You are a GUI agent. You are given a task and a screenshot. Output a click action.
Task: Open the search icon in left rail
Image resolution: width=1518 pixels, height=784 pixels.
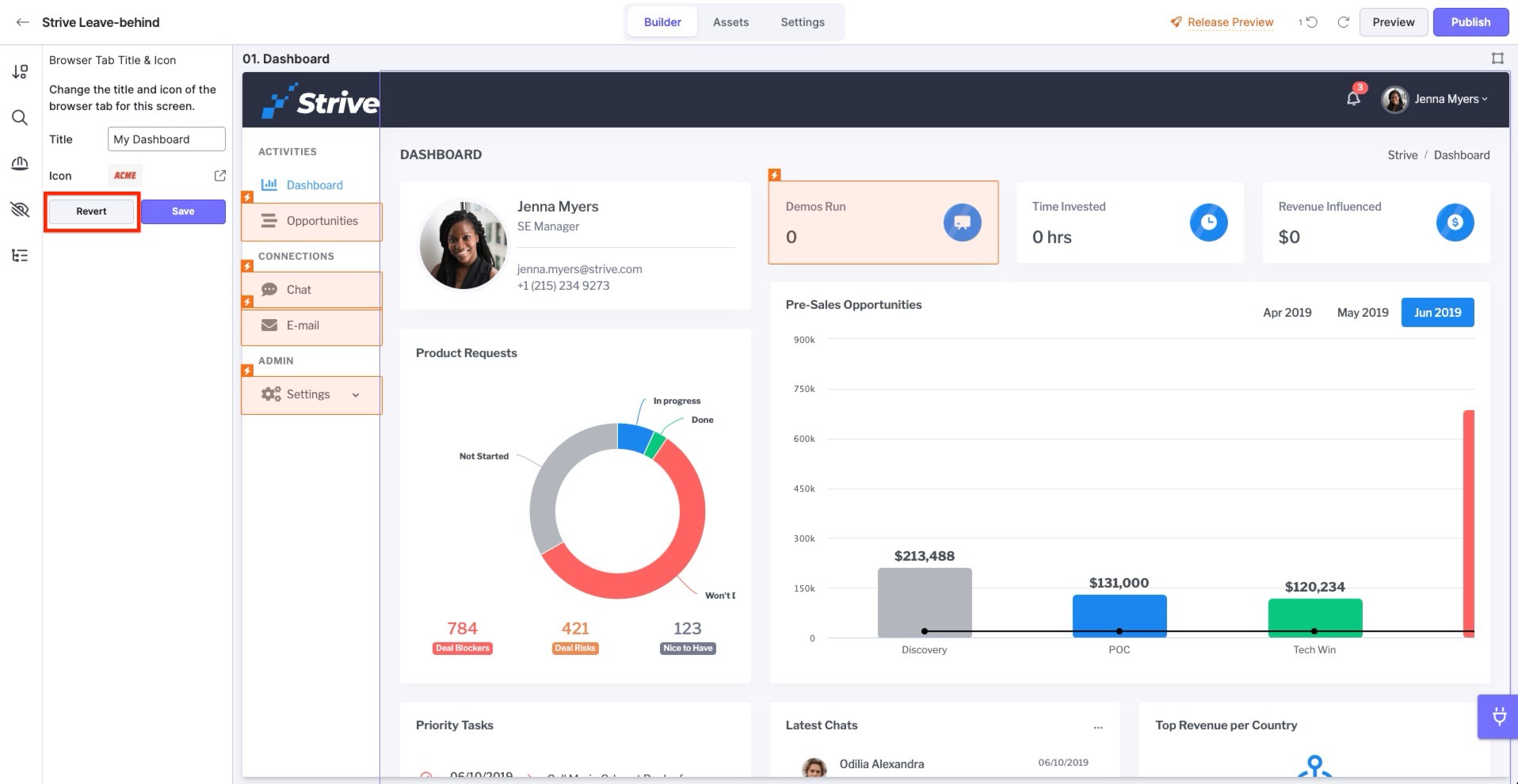point(20,118)
